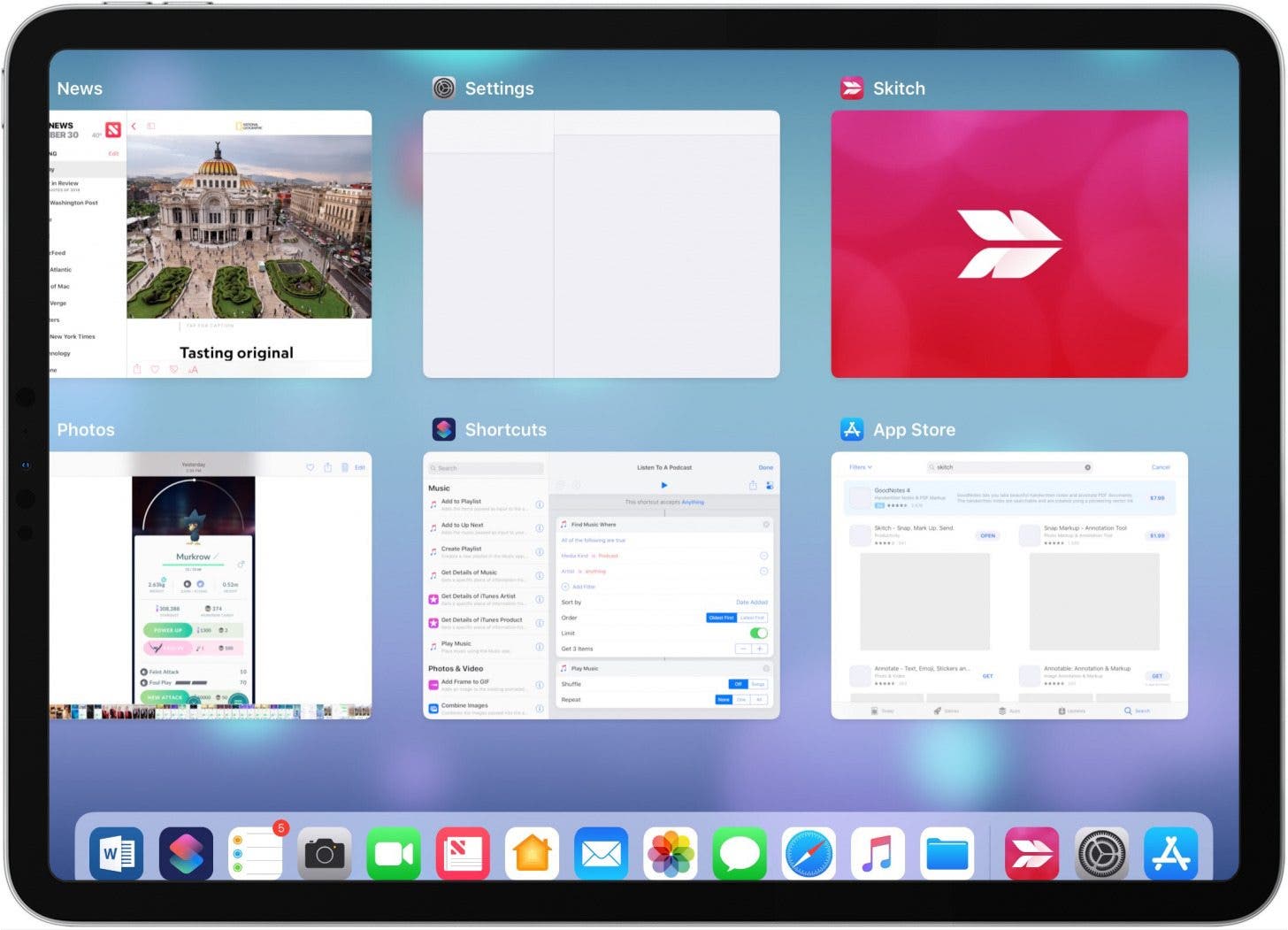This screenshot has width=1288, height=930.
Task: Show info for Combine Images action
Action: (x=540, y=709)
